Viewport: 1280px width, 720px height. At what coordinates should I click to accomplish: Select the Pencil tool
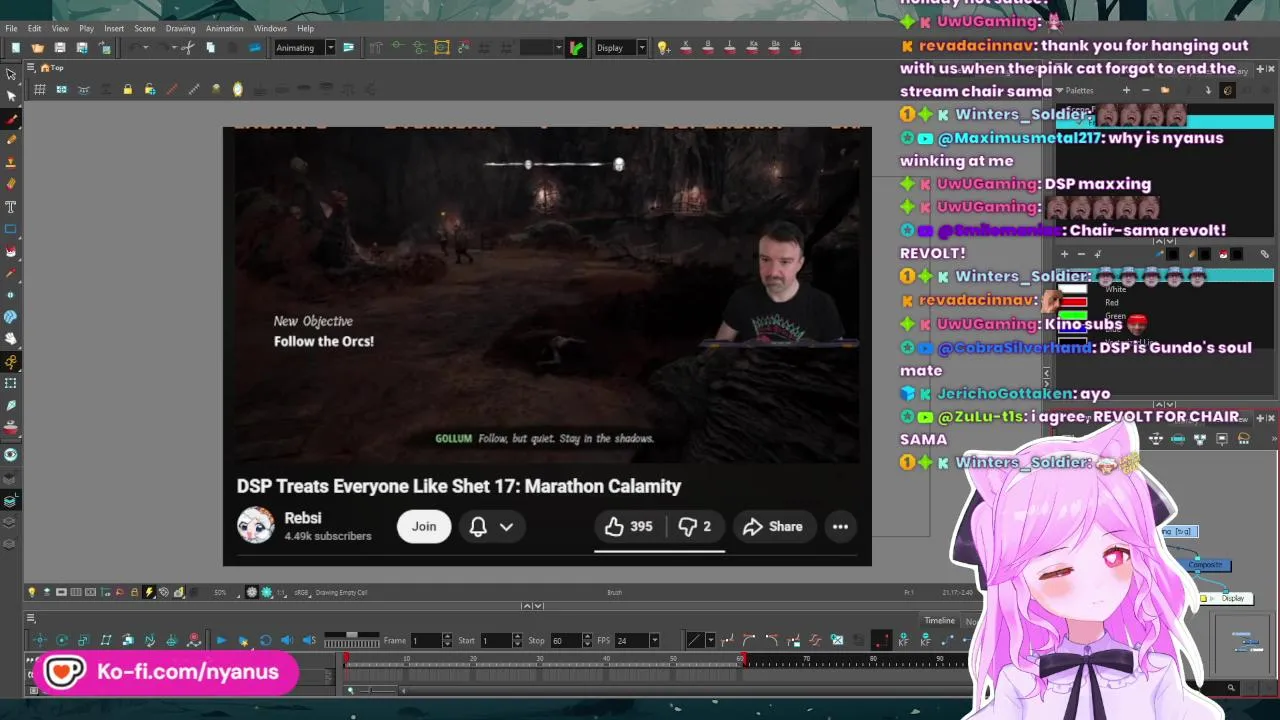(x=11, y=140)
